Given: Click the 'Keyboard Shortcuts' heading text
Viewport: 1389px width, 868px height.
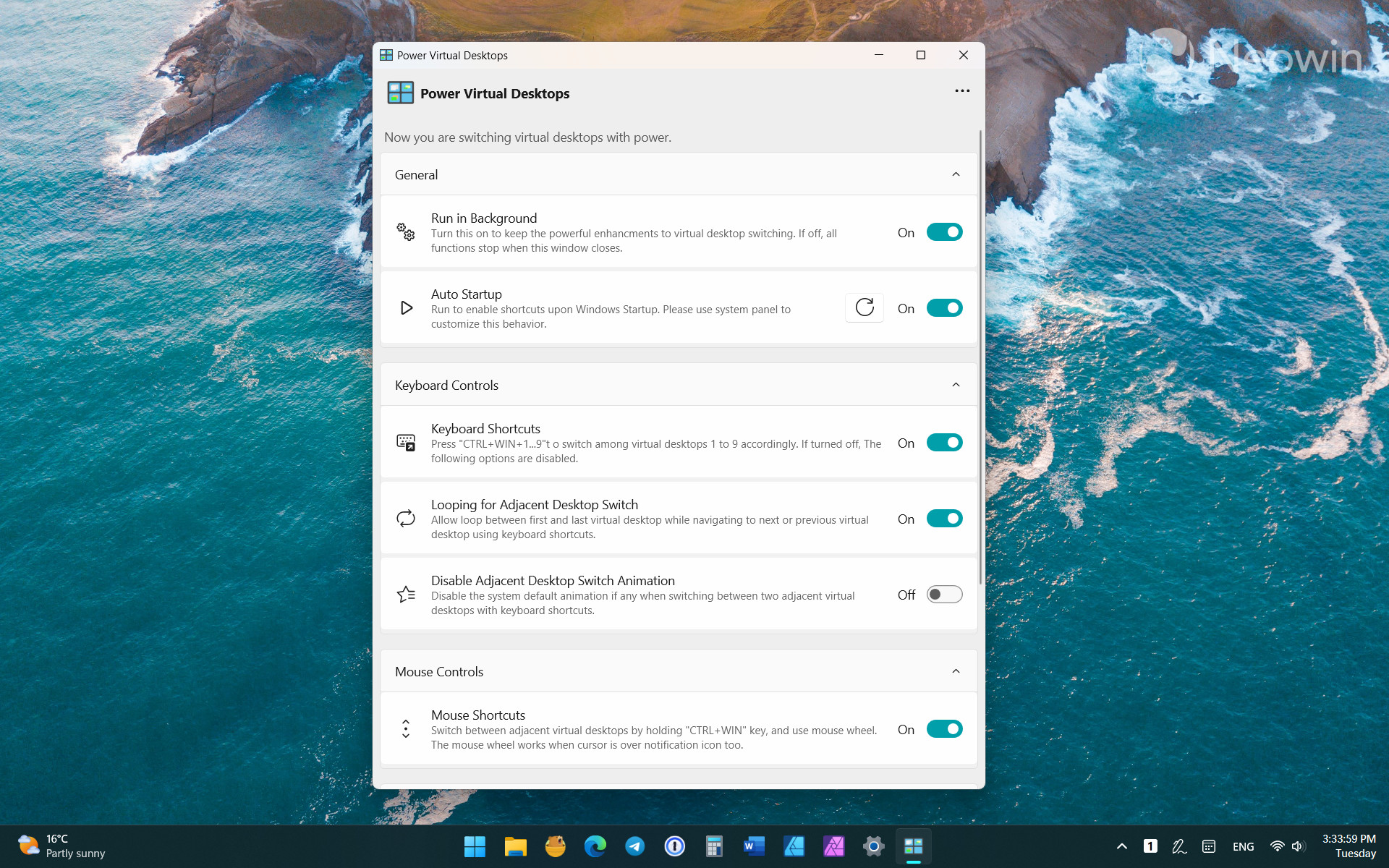Looking at the screenshot, I should pos(485,429).
